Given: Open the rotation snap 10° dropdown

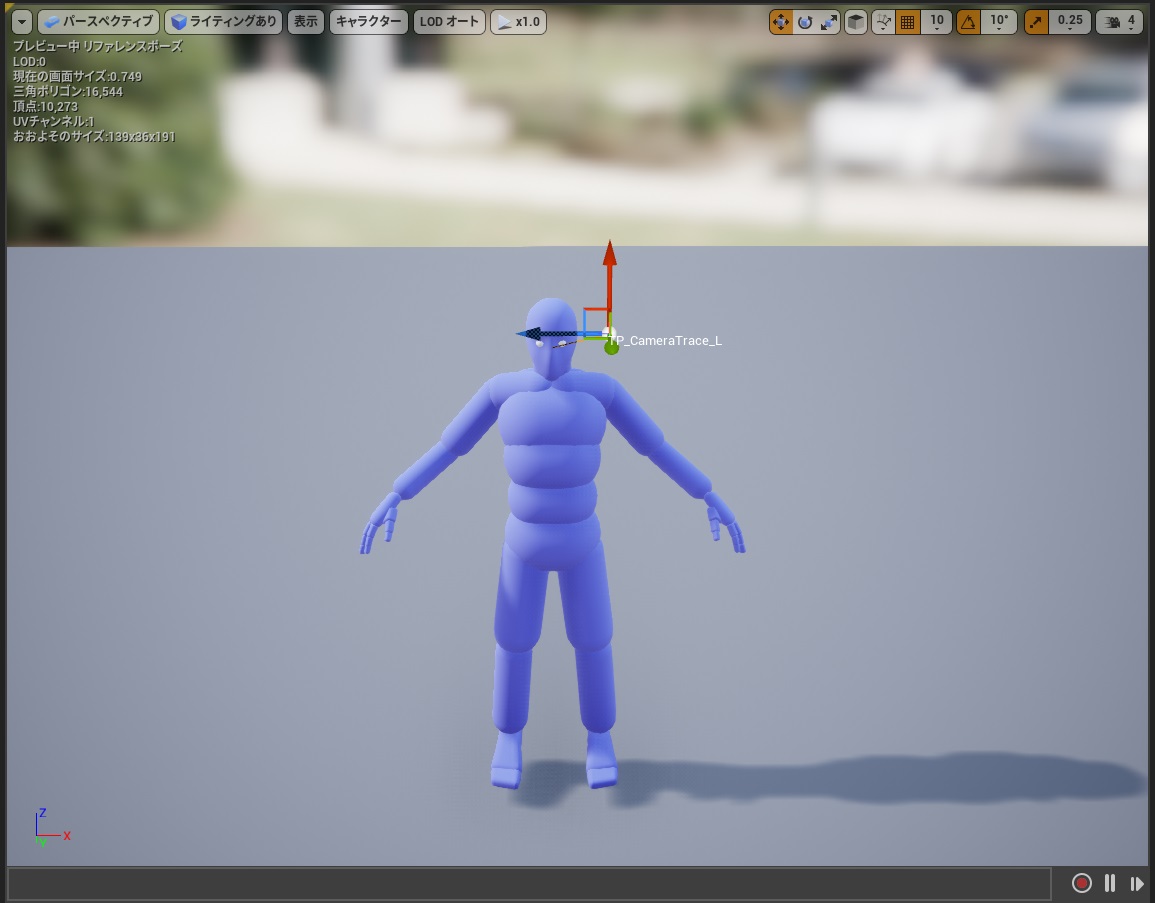Looking at the screenshot, I should [x=999, y=22].
